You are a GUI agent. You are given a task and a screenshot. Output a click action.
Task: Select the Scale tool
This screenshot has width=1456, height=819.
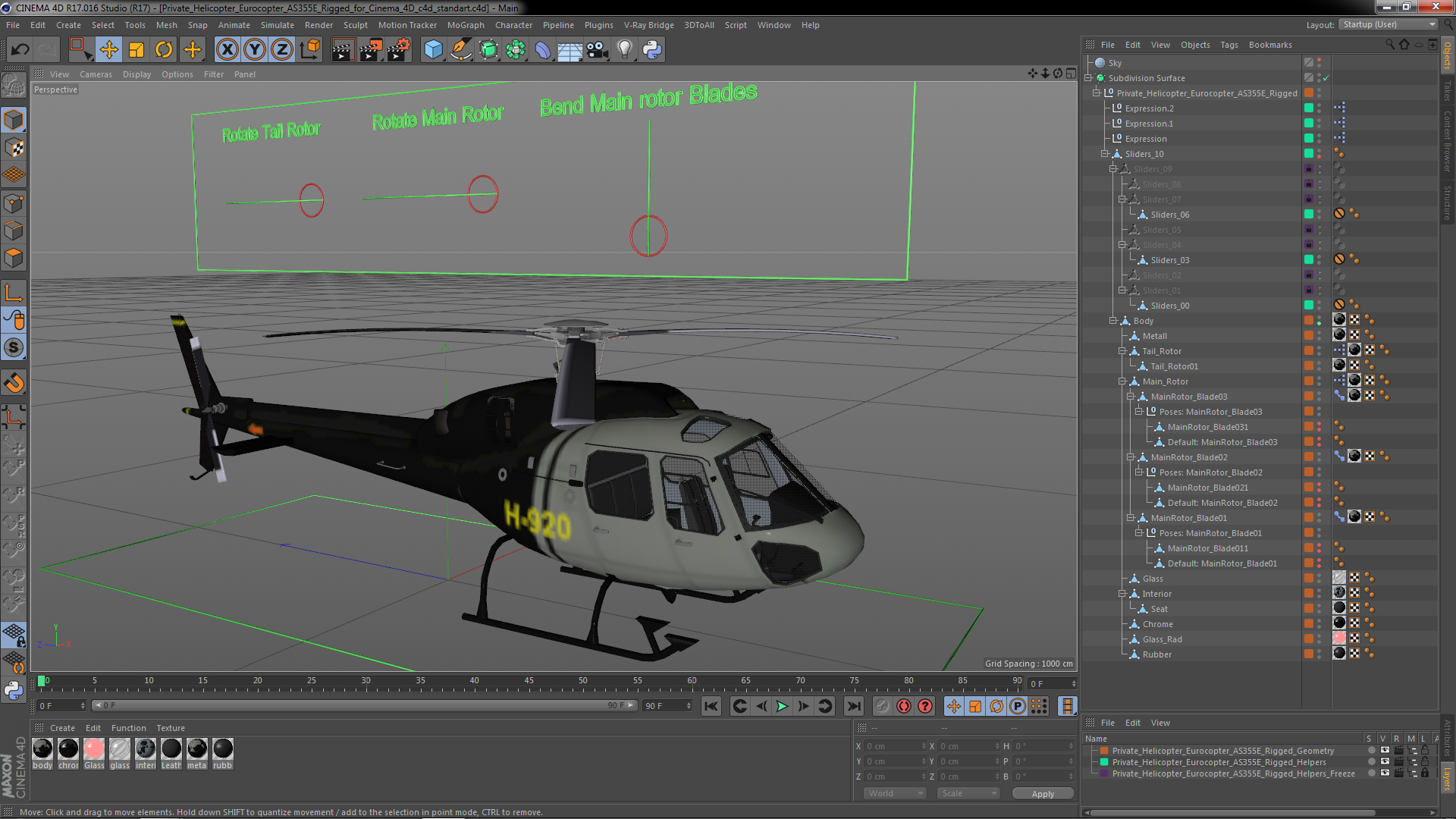pyautogui.click(x=136, y=50)
